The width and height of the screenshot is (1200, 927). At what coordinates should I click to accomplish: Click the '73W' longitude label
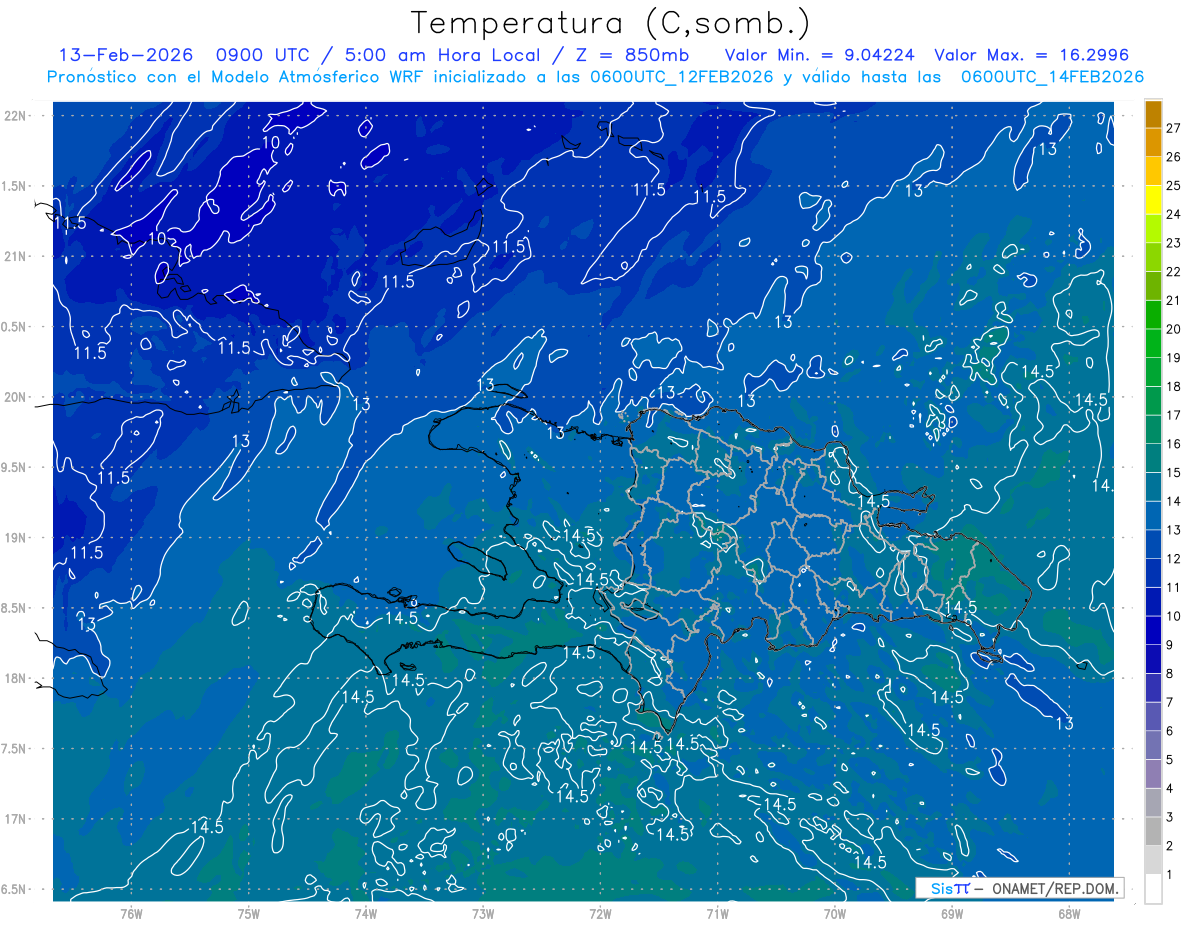[x=483, y=913]
